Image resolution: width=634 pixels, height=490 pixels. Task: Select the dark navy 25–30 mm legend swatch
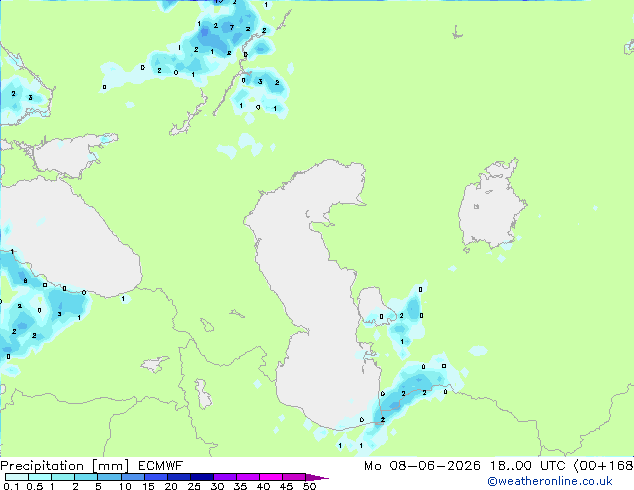coord(201,477)
